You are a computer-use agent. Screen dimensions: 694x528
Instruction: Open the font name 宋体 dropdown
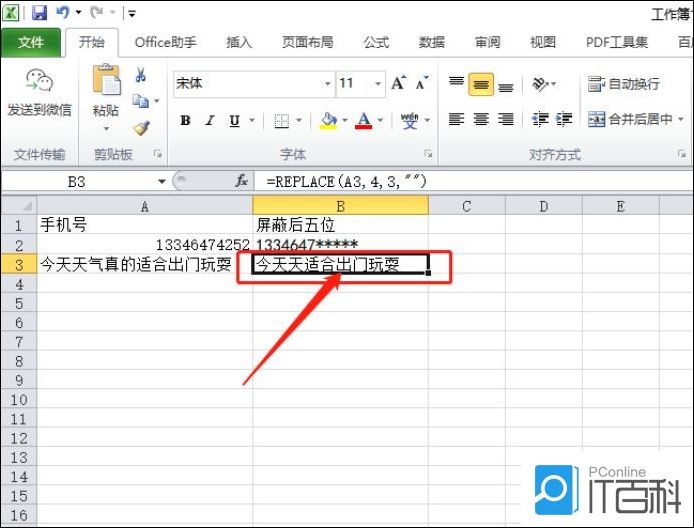(328, 84)
